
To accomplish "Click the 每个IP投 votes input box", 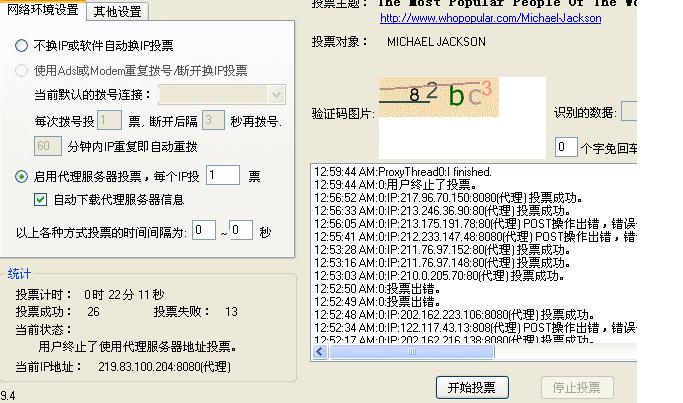I will click(x=222, y=176).
